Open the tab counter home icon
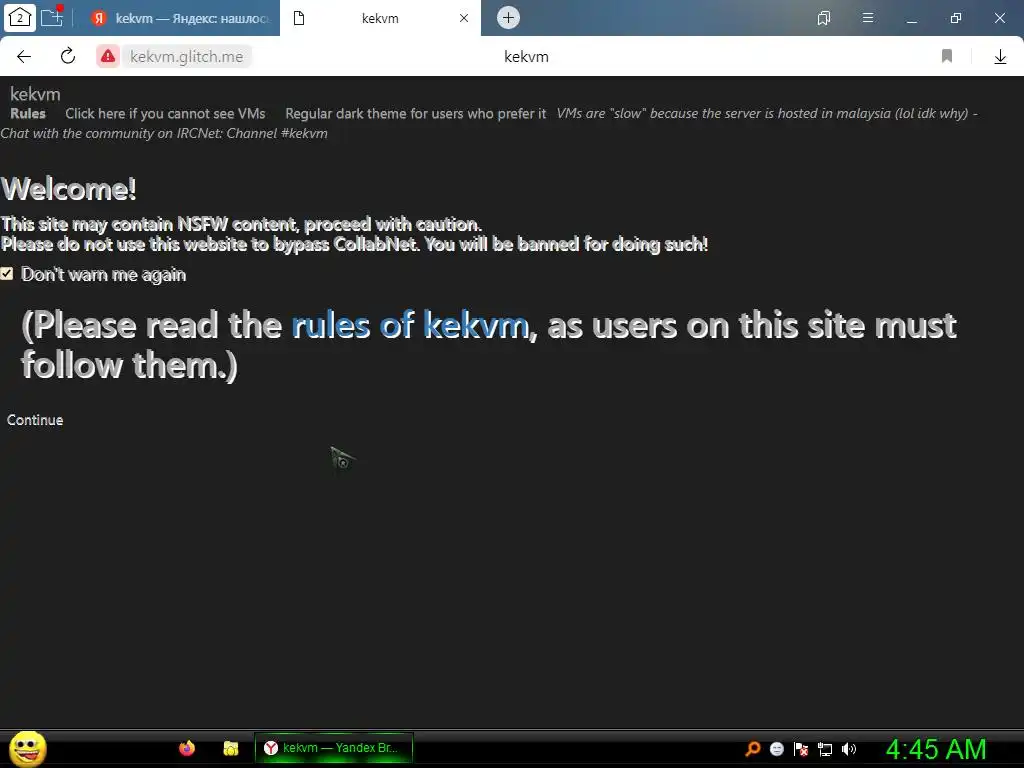1024x768 pixels. 20,18
